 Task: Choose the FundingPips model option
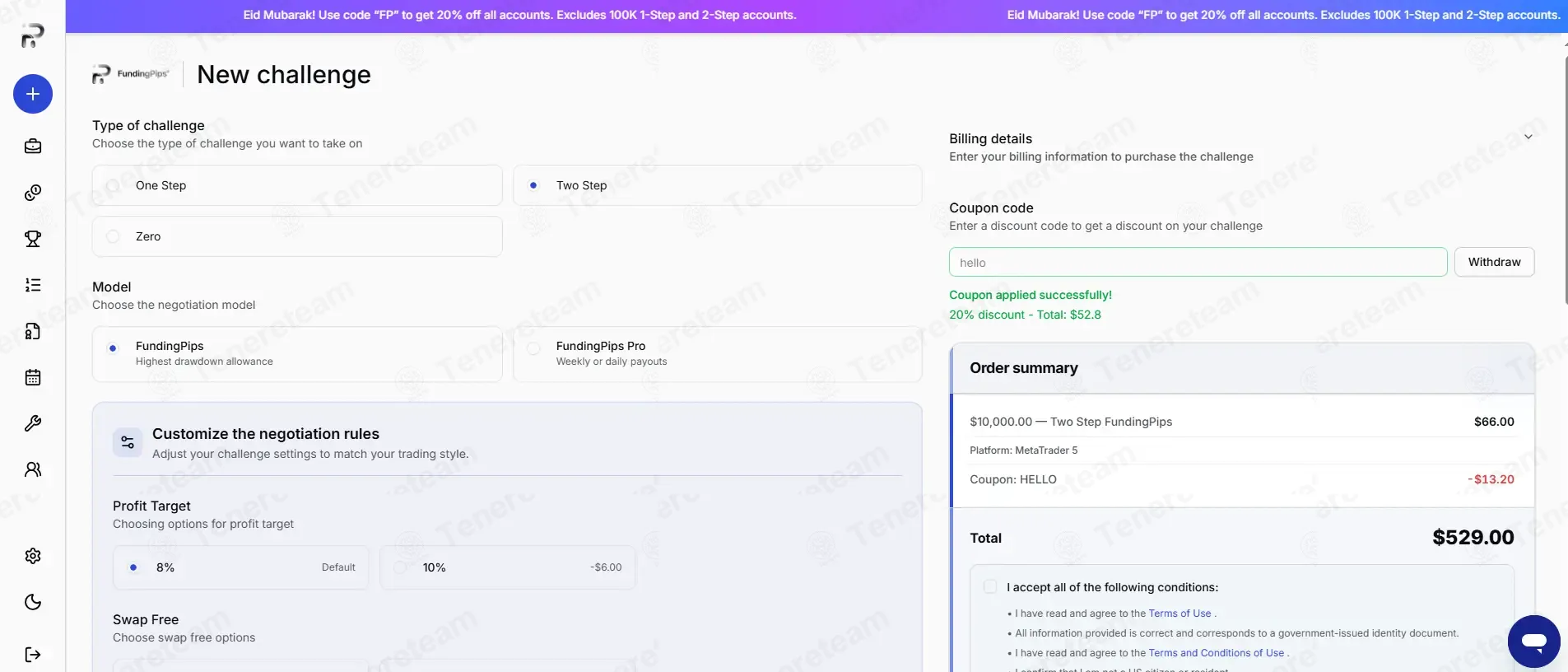(297, 354)
